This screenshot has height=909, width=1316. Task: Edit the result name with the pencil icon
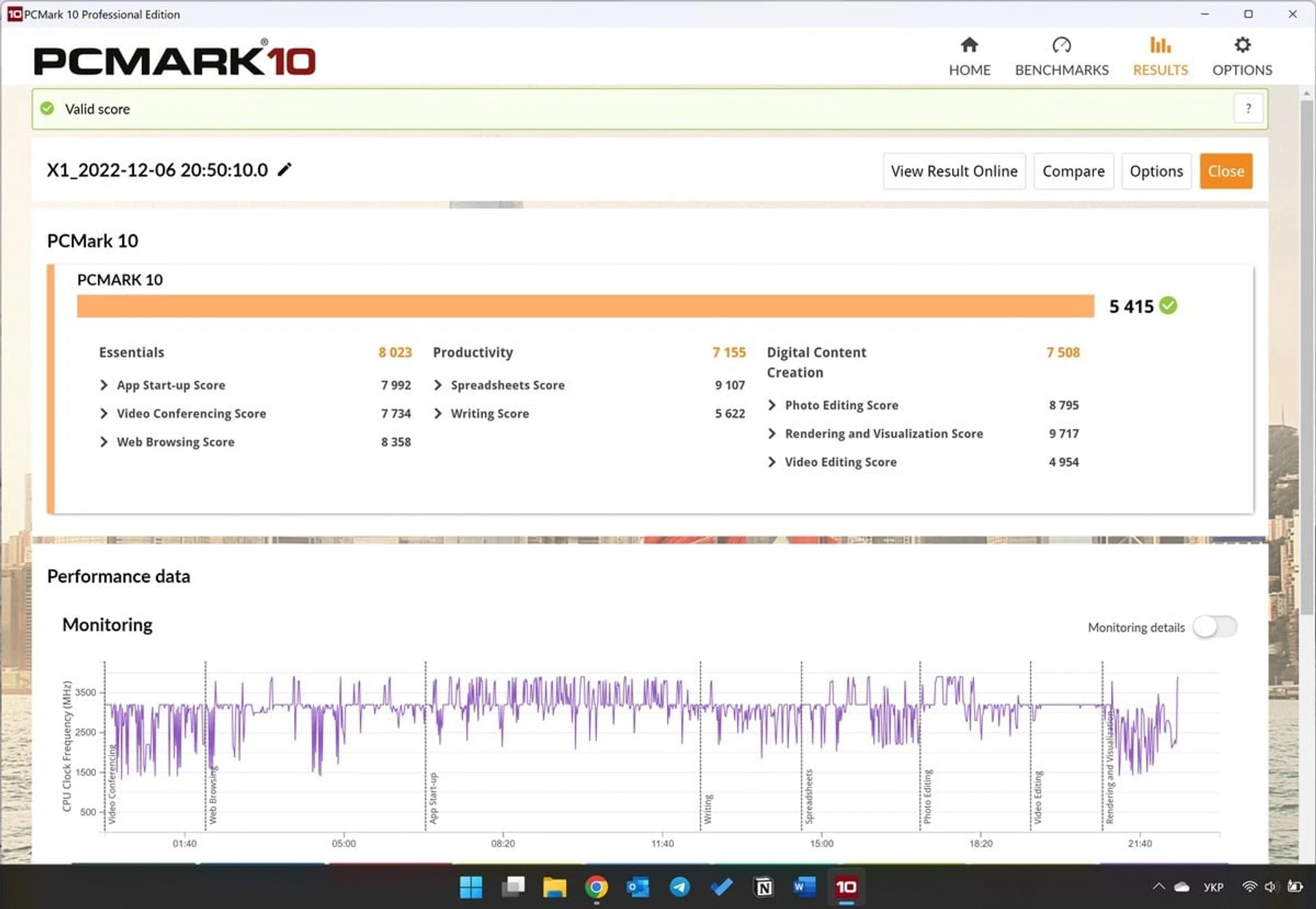(284, 169)
